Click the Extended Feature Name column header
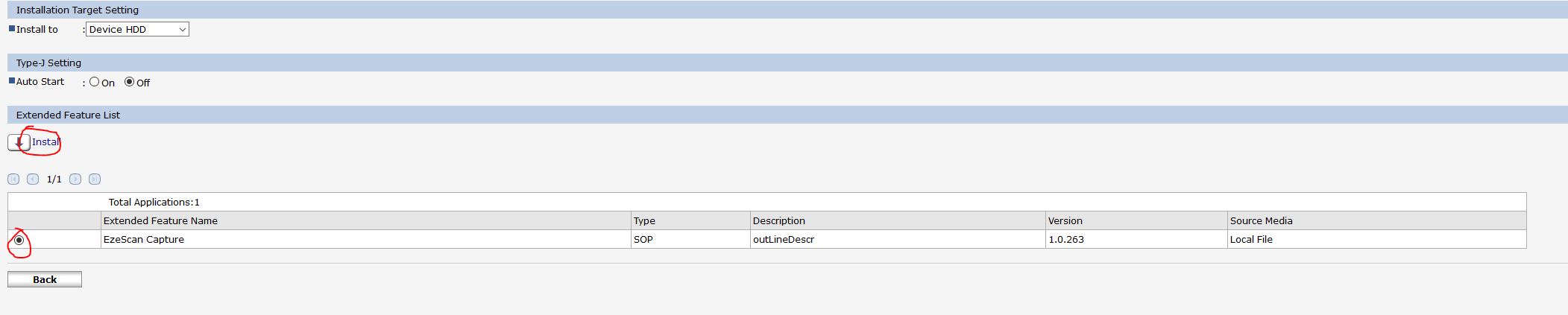 160,221
